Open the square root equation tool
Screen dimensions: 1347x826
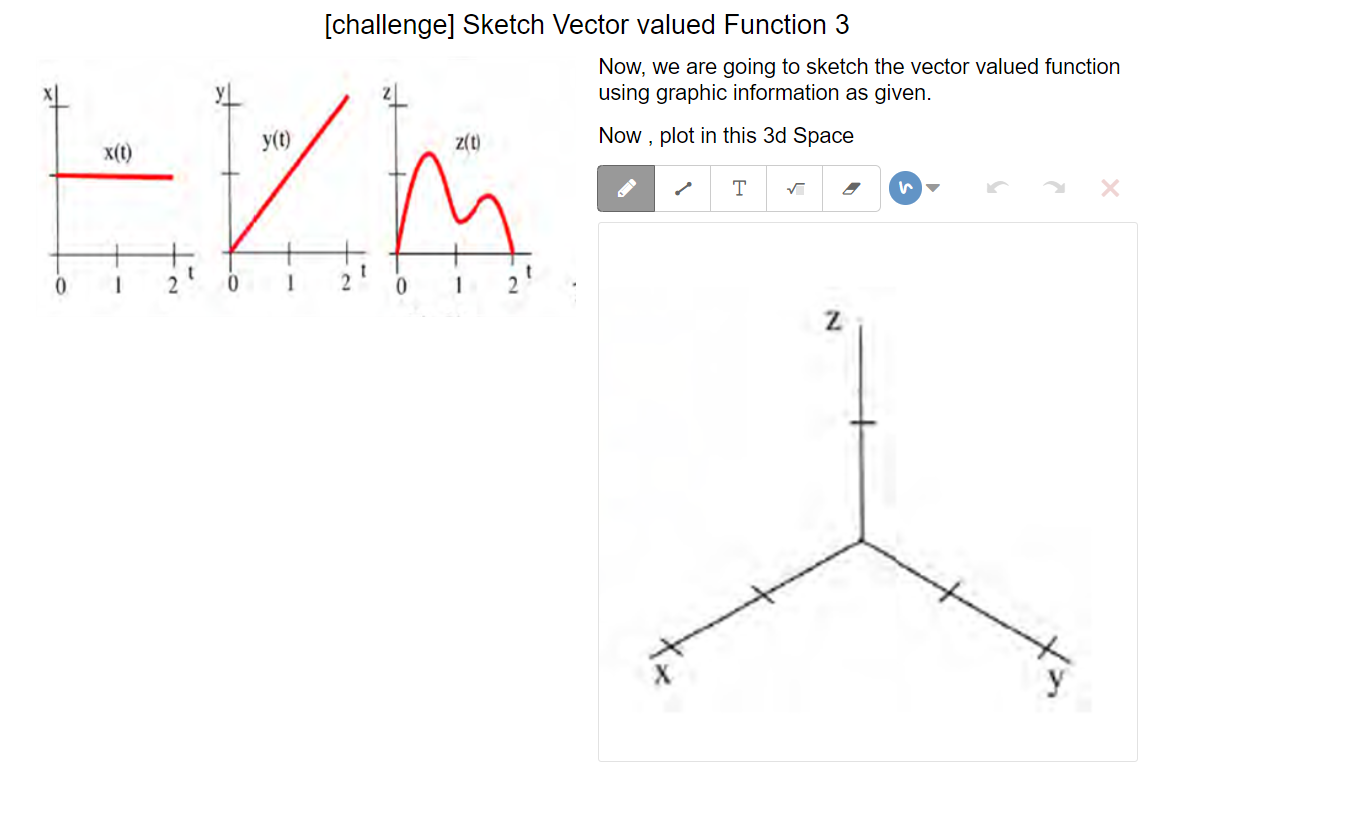point(794,188)
